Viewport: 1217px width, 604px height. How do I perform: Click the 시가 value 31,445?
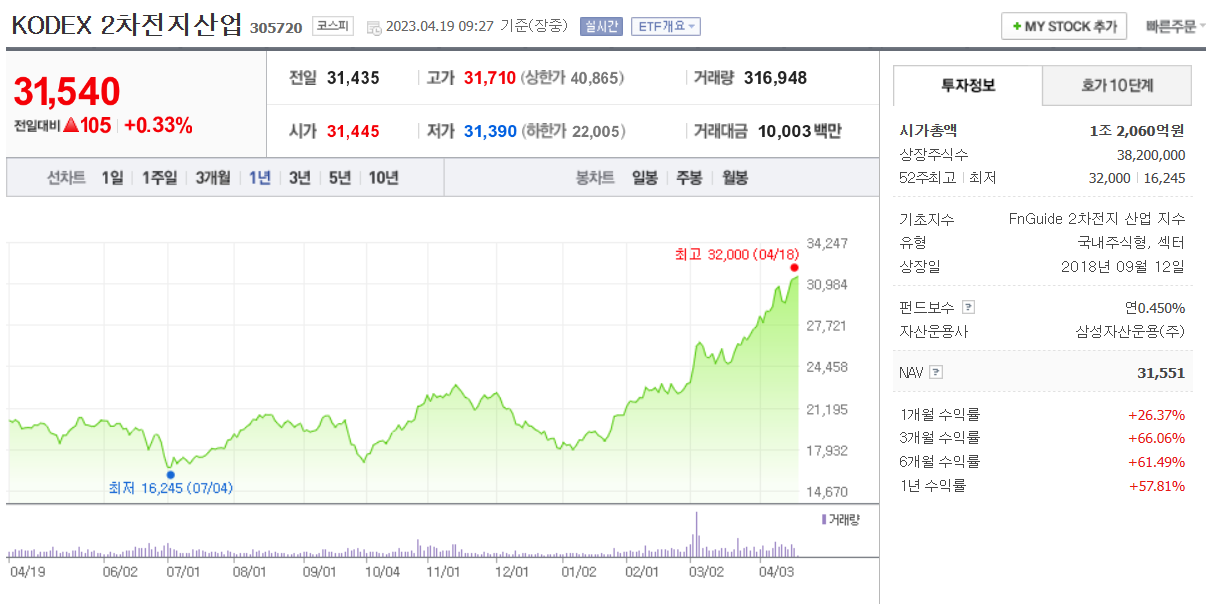[353, 131]
